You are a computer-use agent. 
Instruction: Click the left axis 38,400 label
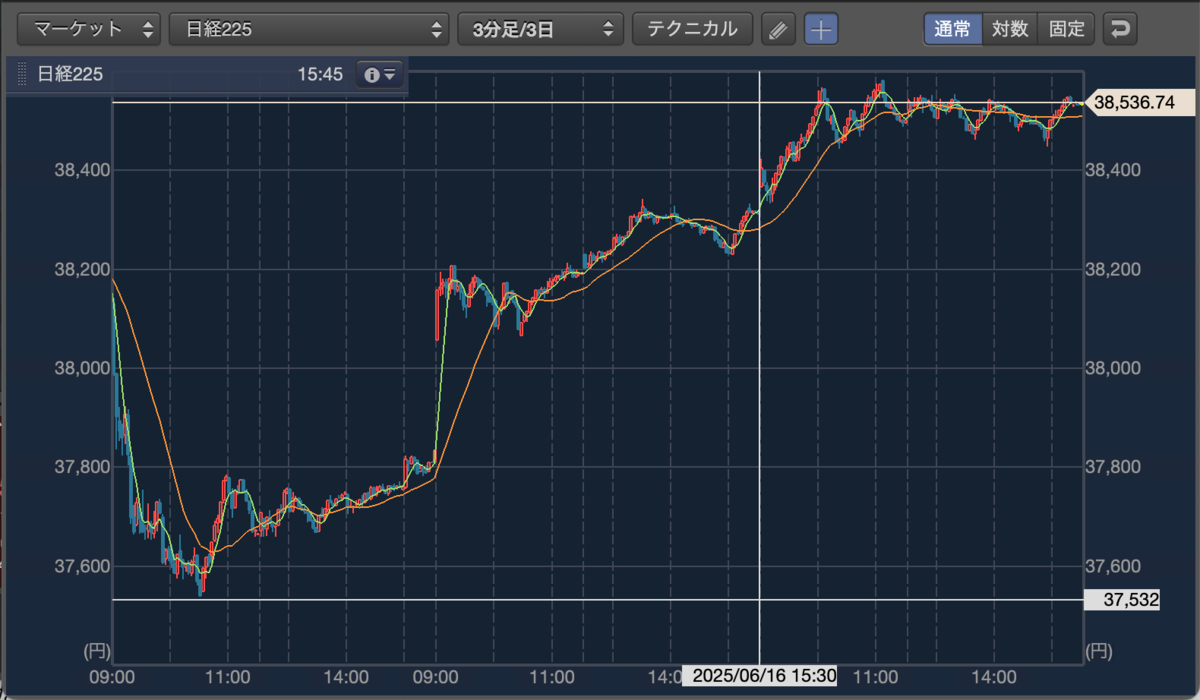tap(80, 170)
